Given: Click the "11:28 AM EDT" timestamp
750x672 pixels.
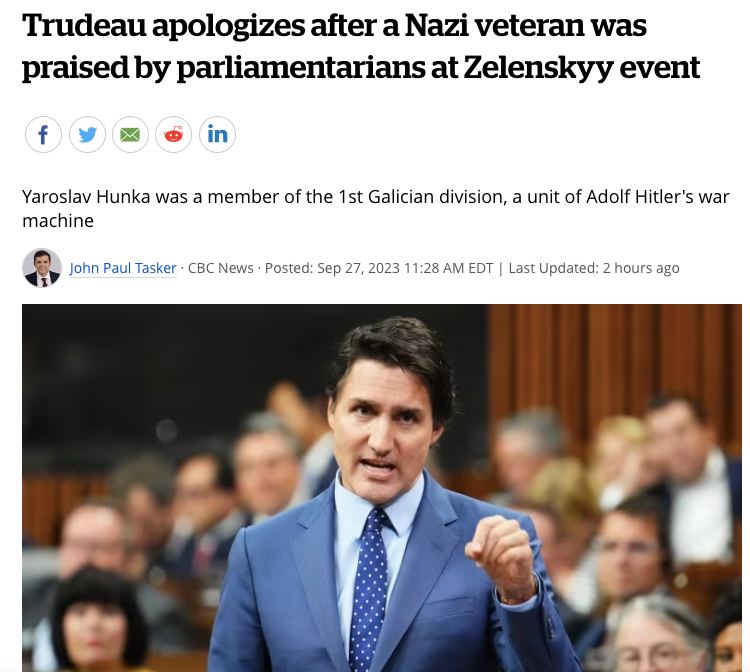Looking at the screenshot, I should pos(448,268).
